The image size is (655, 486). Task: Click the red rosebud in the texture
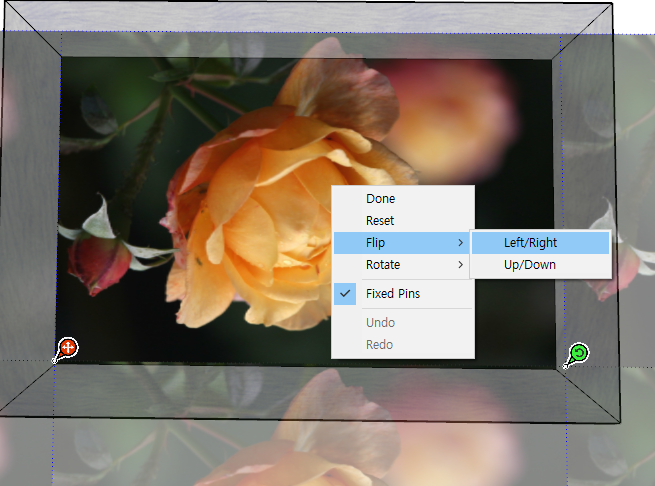99,263
